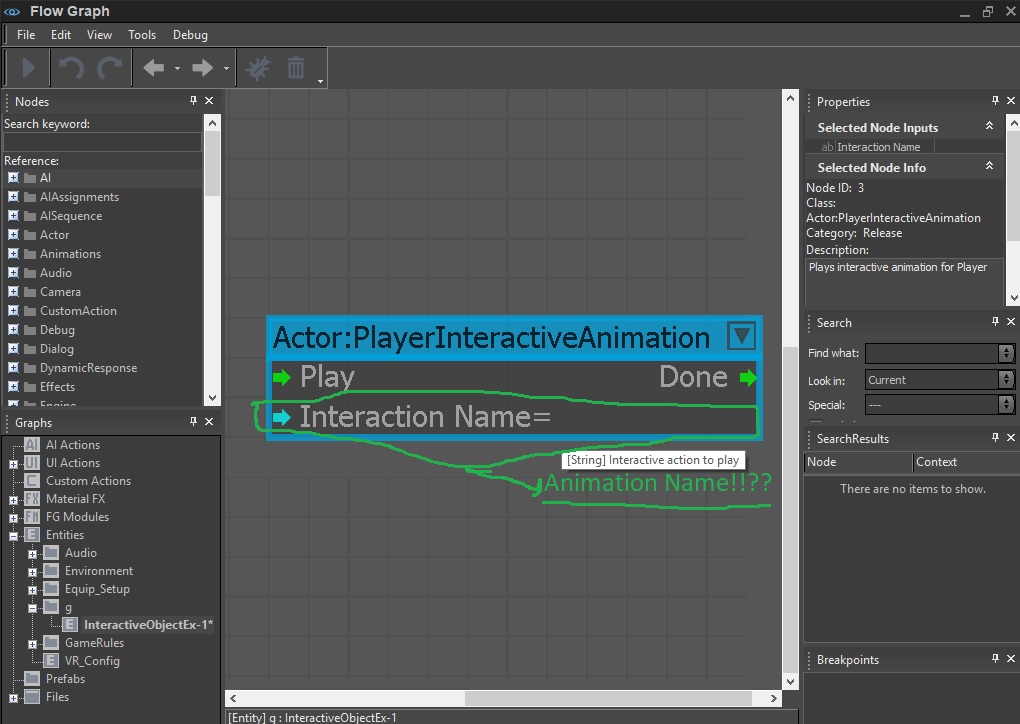Pin the SearchResults panel
Screen dimensions: 1020x724
[x=995, y=437]
